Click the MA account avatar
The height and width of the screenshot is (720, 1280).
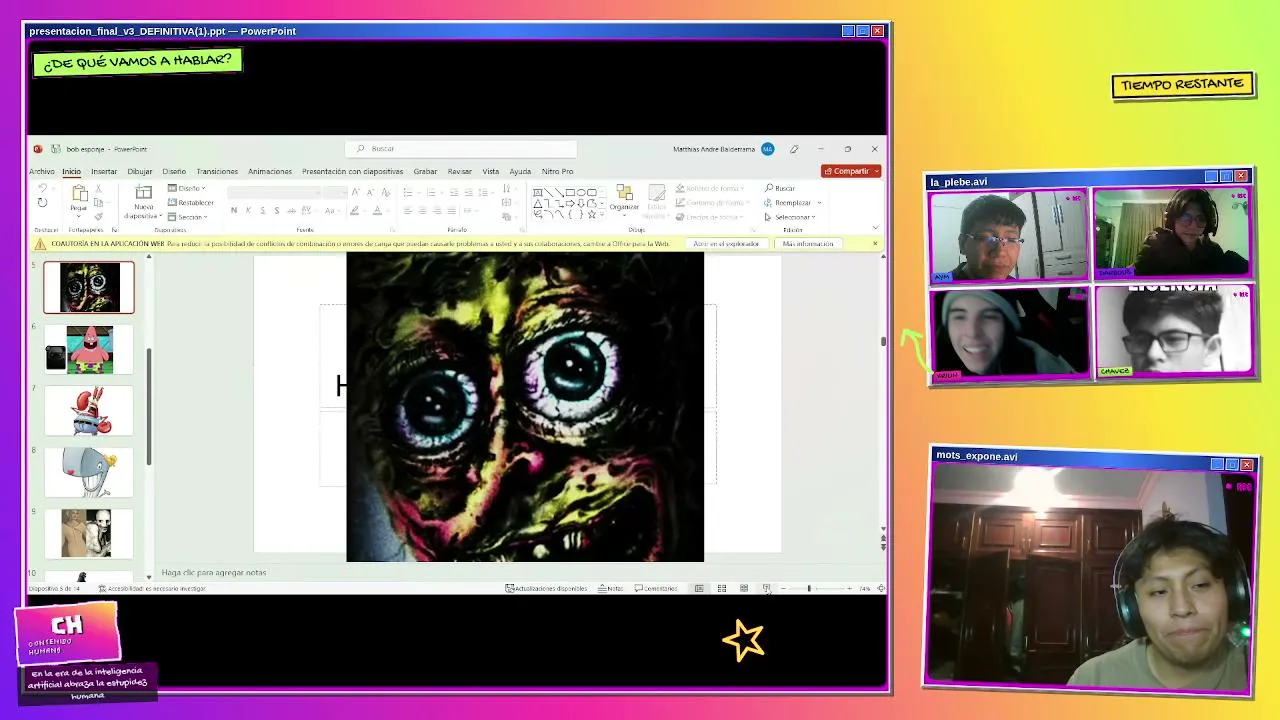point(767,149)
